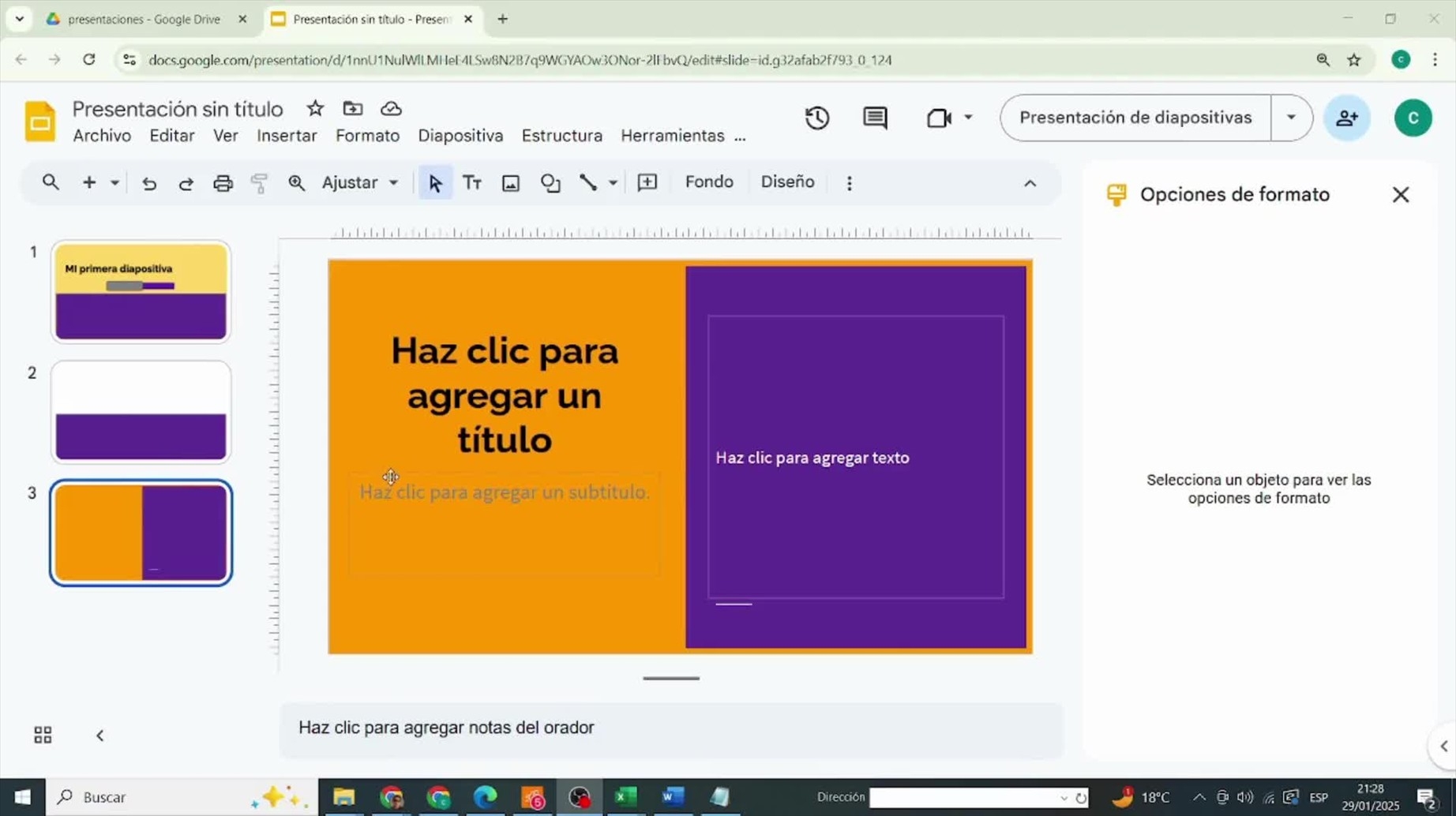Star the presentation title
Screen dimensions: 1456x816
coord(315,108)
